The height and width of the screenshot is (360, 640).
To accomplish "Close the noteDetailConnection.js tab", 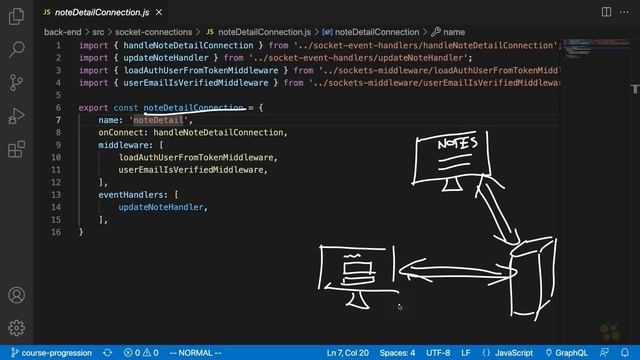I will pos(159,13).
